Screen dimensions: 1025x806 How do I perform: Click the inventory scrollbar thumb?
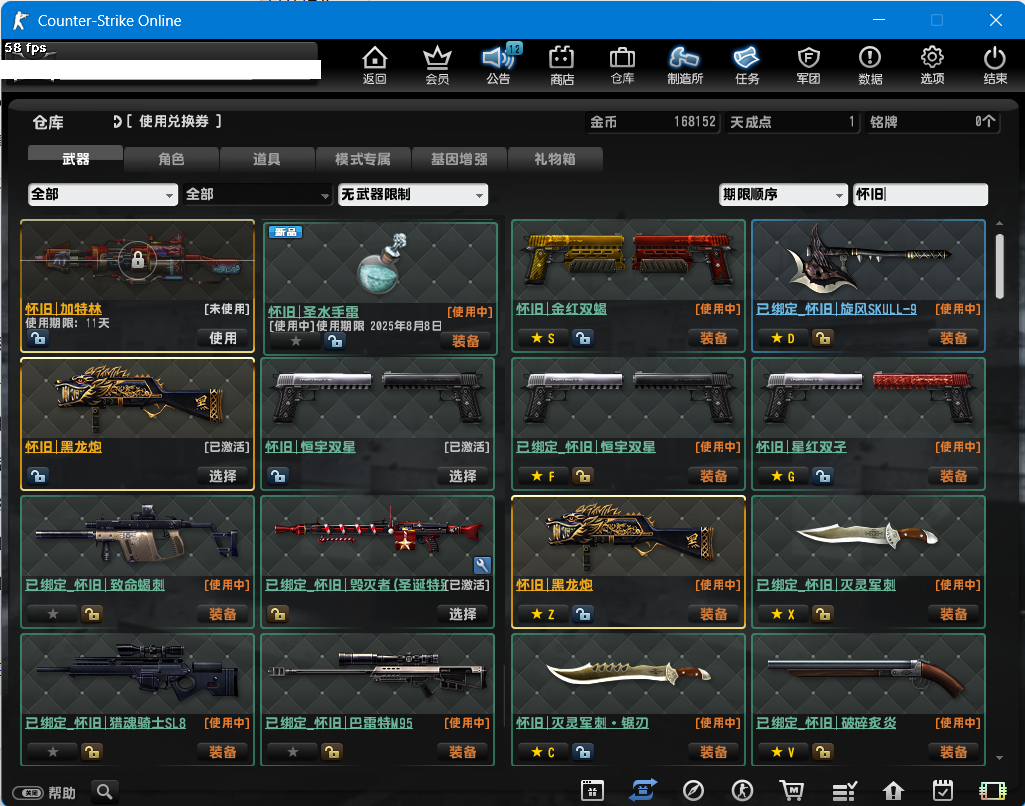(x=1000, y=266)
